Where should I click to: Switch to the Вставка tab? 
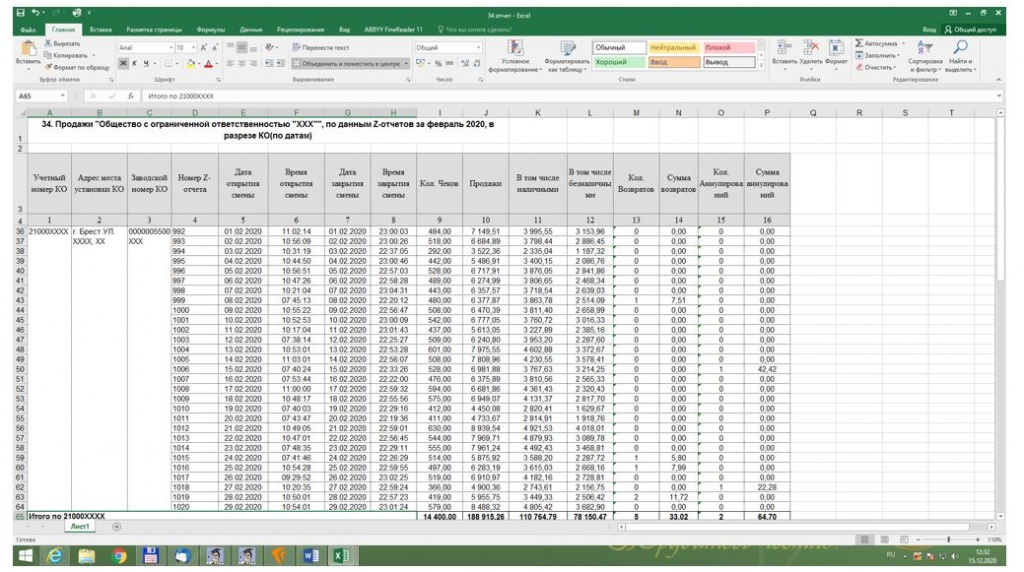pos(101,29)
